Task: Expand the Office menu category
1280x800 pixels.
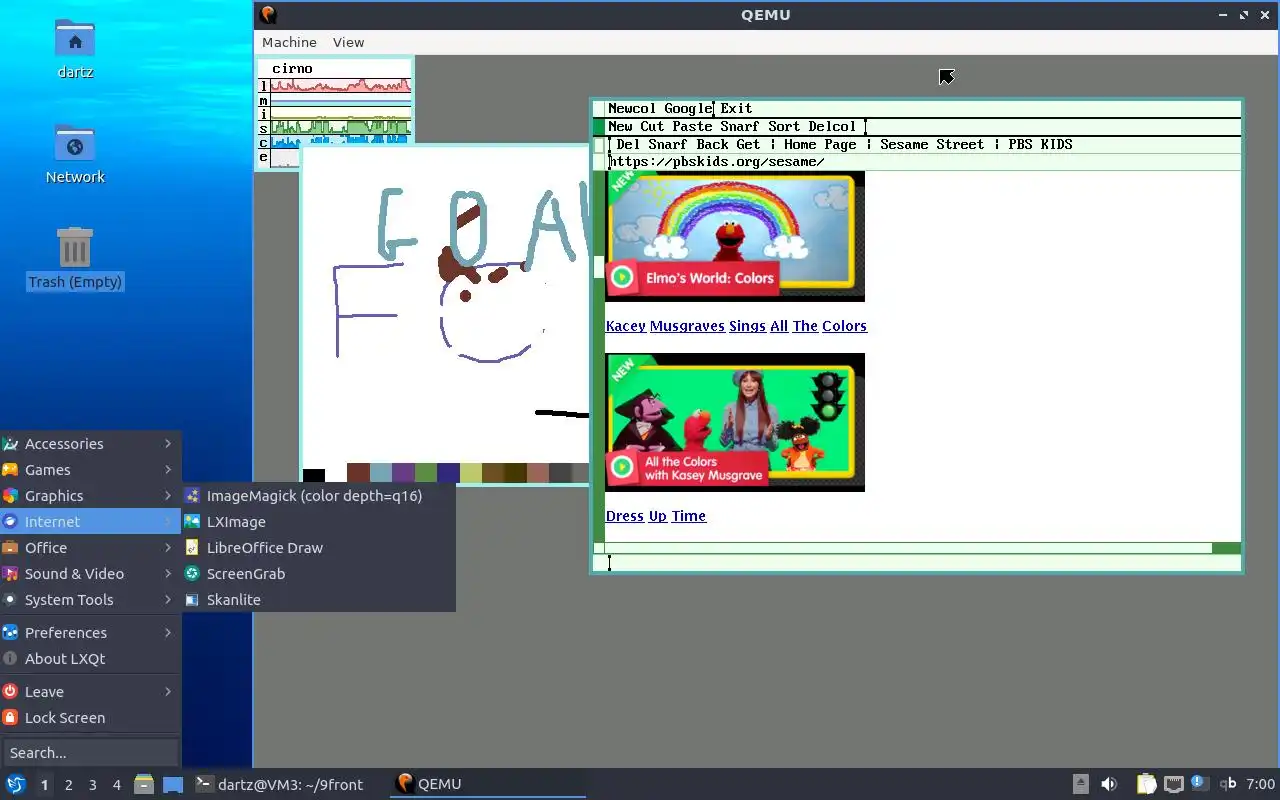Action: tap(90, 548)
